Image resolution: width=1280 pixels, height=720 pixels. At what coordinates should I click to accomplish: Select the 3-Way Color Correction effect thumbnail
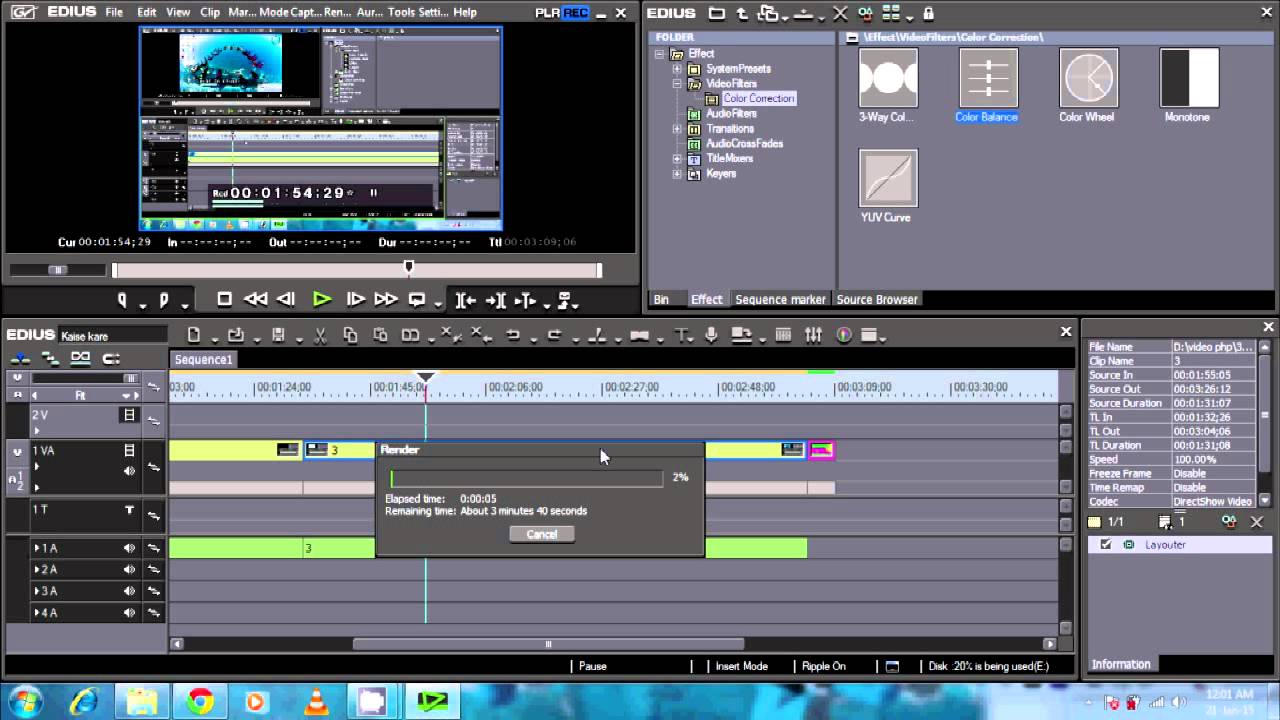tap(888, 78)
